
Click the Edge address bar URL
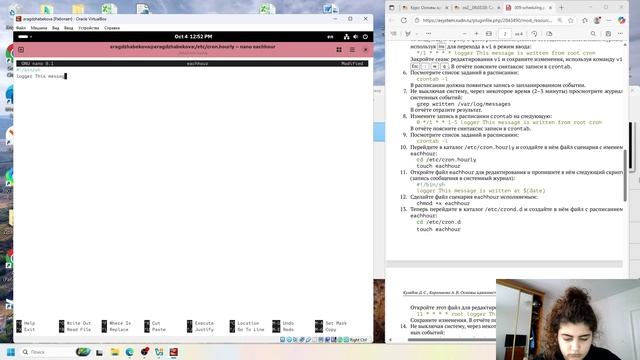click(x=487, y=20)
